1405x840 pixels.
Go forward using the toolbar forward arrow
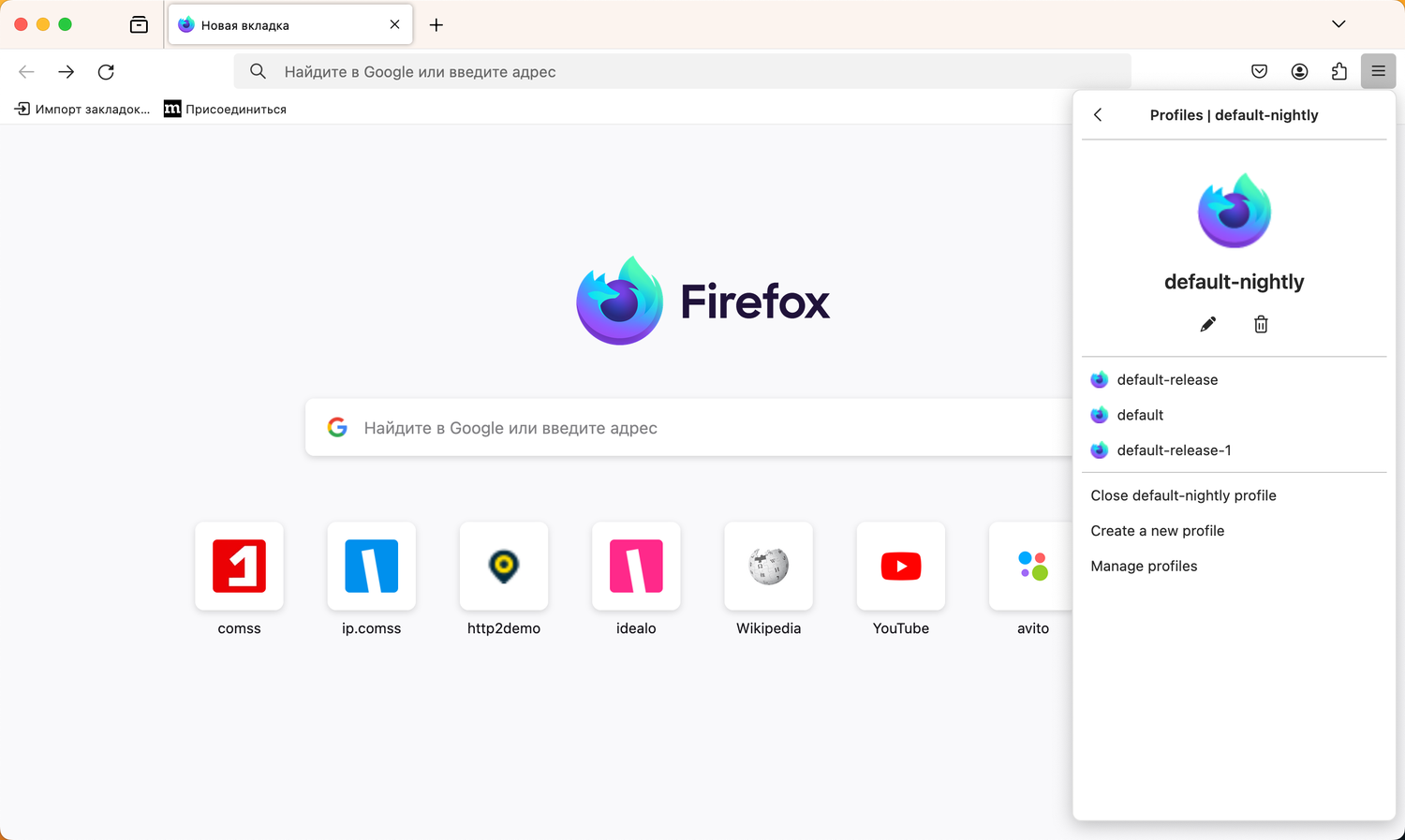67,72
